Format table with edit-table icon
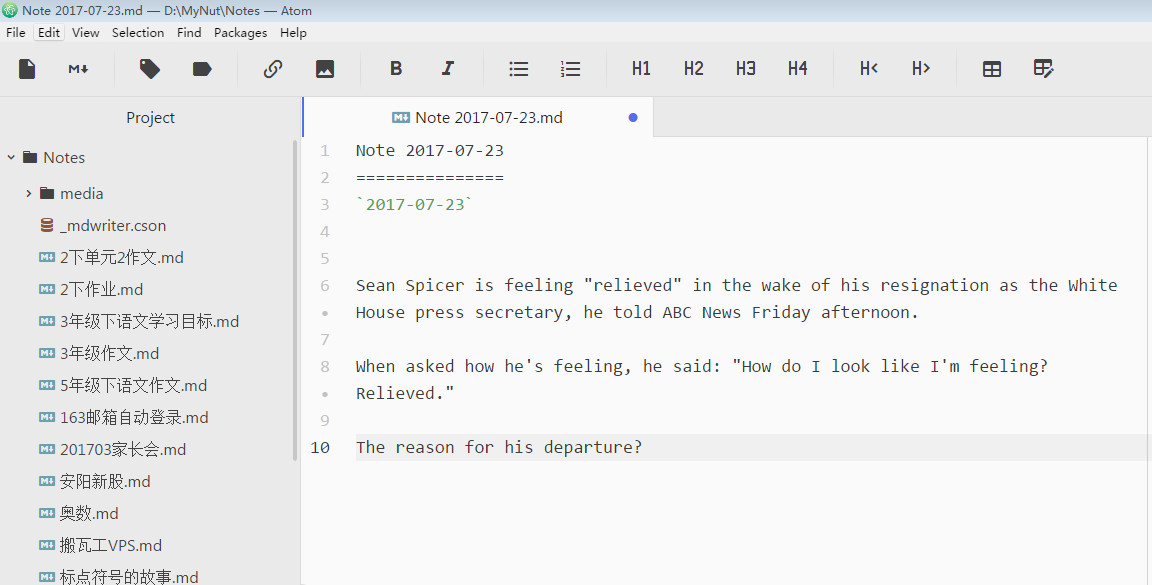This screenshot has width=1152, height=585. click(x=1043, y=68)
